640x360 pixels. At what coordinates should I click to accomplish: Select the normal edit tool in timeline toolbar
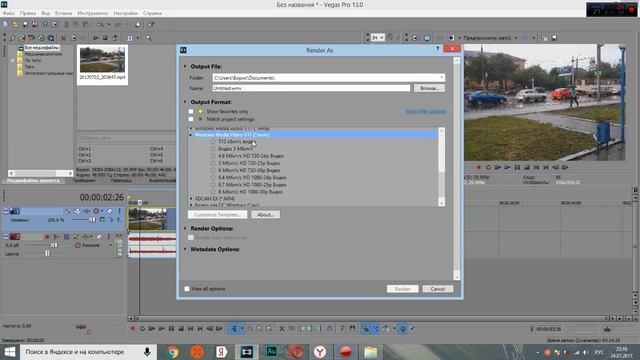tap(234, 329)
